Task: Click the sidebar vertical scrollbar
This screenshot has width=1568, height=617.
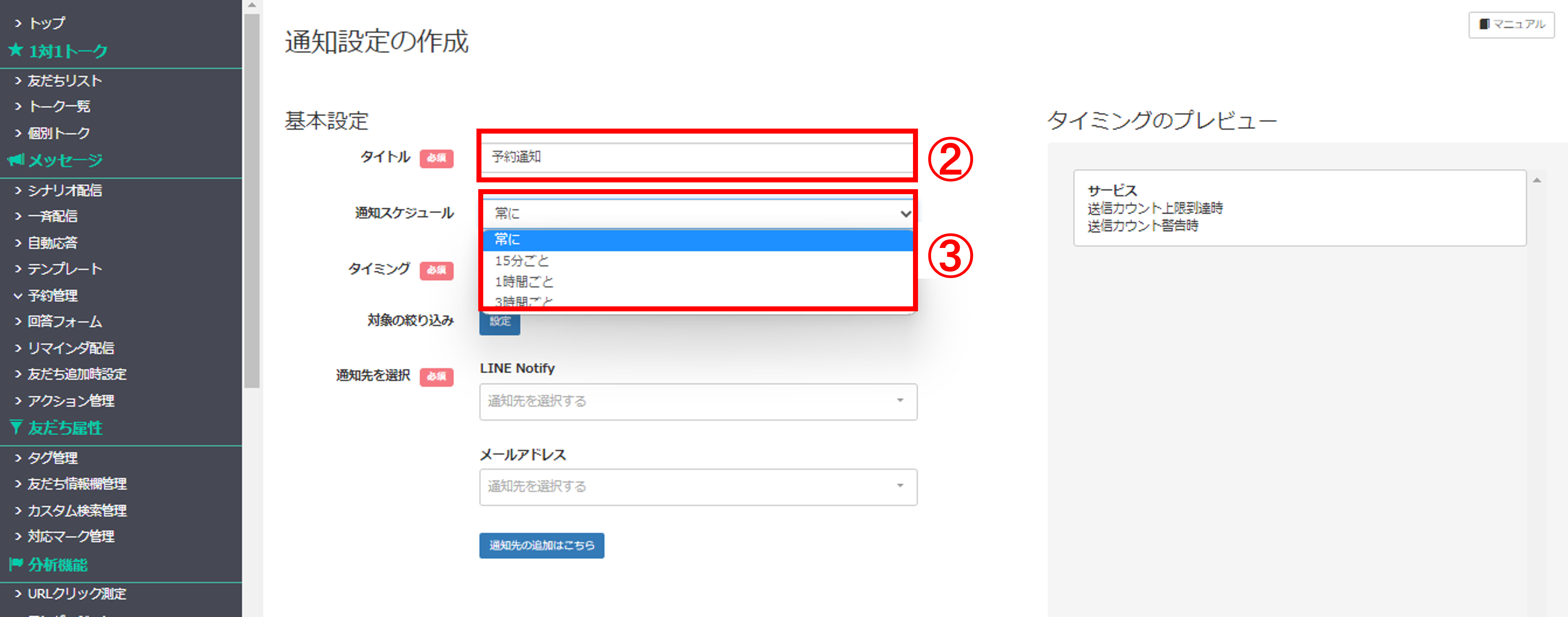Action: 251,201
